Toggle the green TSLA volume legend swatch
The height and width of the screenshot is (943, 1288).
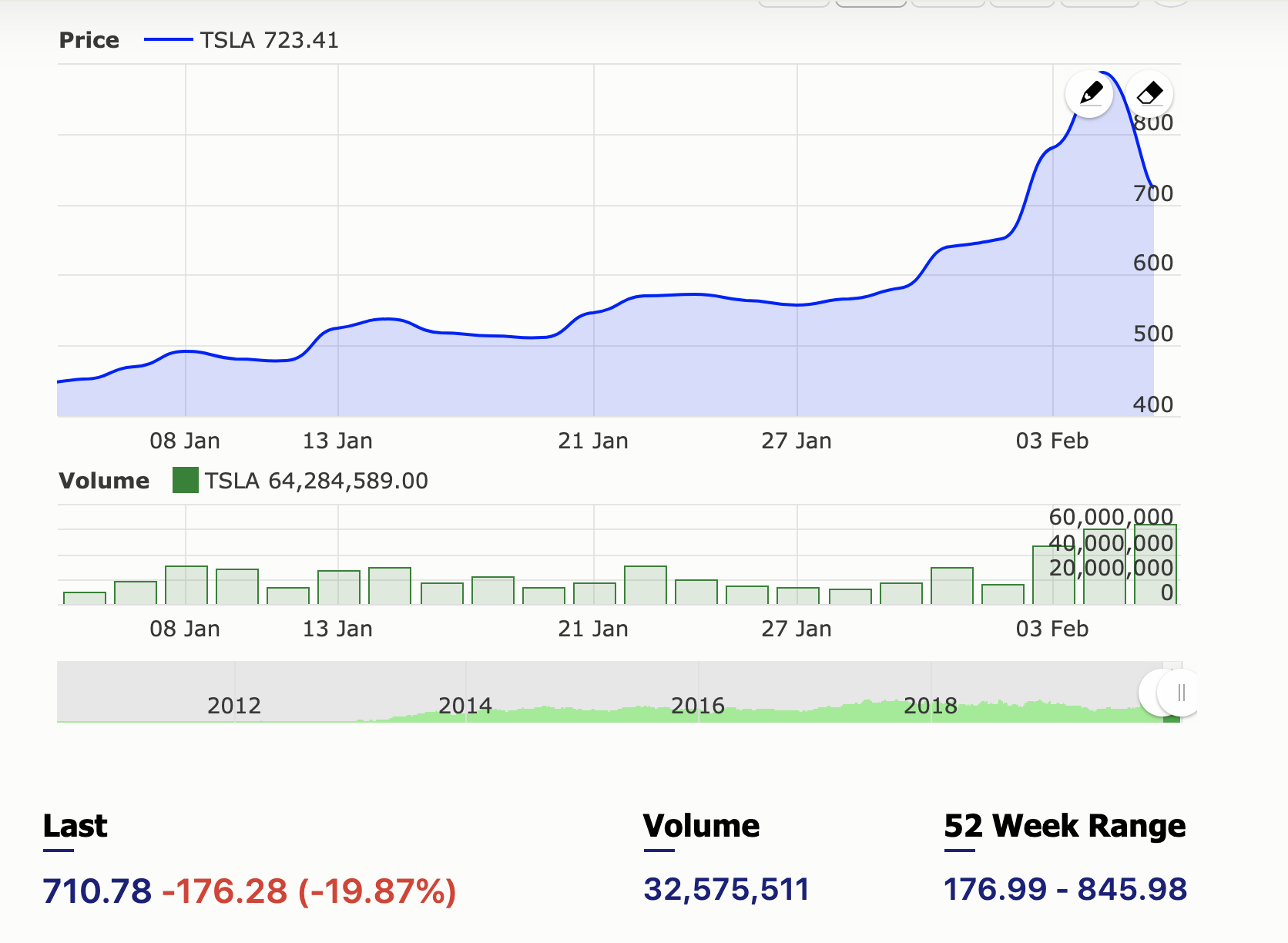(x=186, y=480)
